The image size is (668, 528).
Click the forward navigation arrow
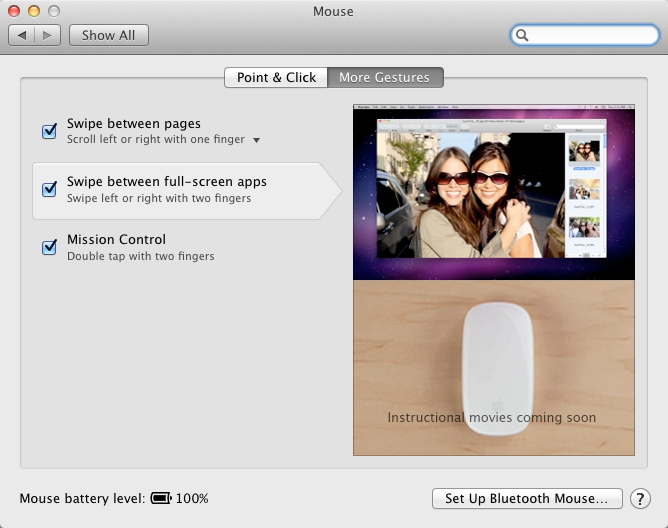47,35
